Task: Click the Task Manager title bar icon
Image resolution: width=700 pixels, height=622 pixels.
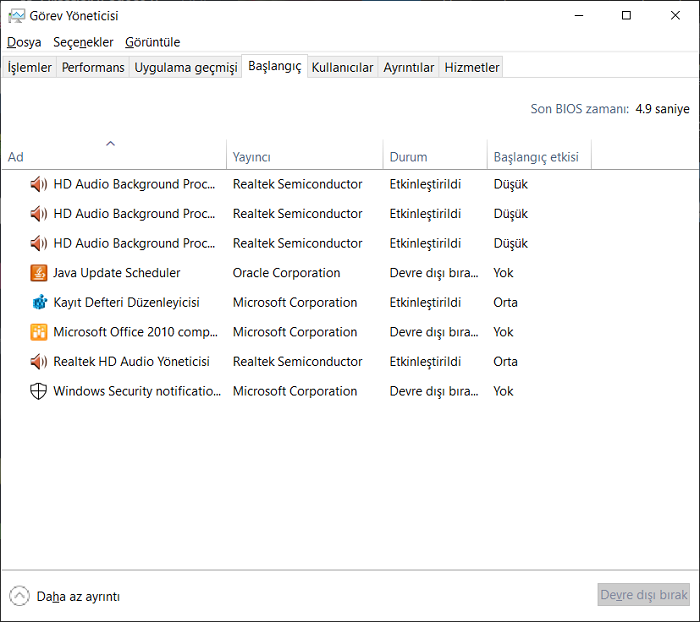Action: [x=17, y=16]
